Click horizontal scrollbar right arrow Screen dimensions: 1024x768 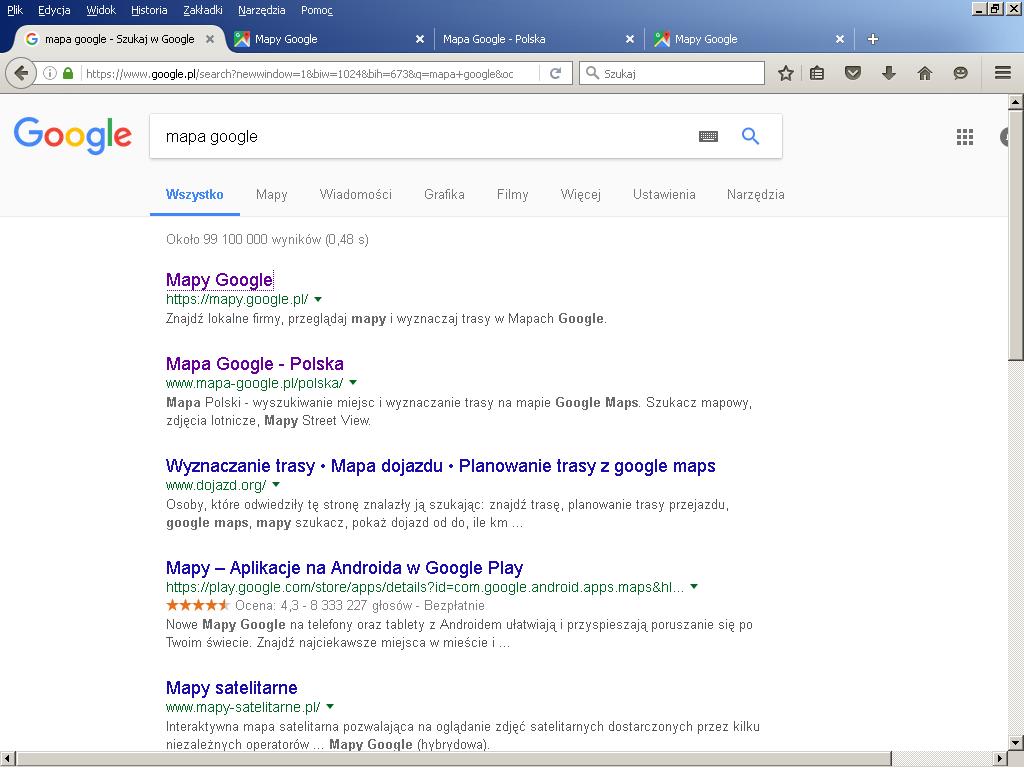click(1000, 759)
